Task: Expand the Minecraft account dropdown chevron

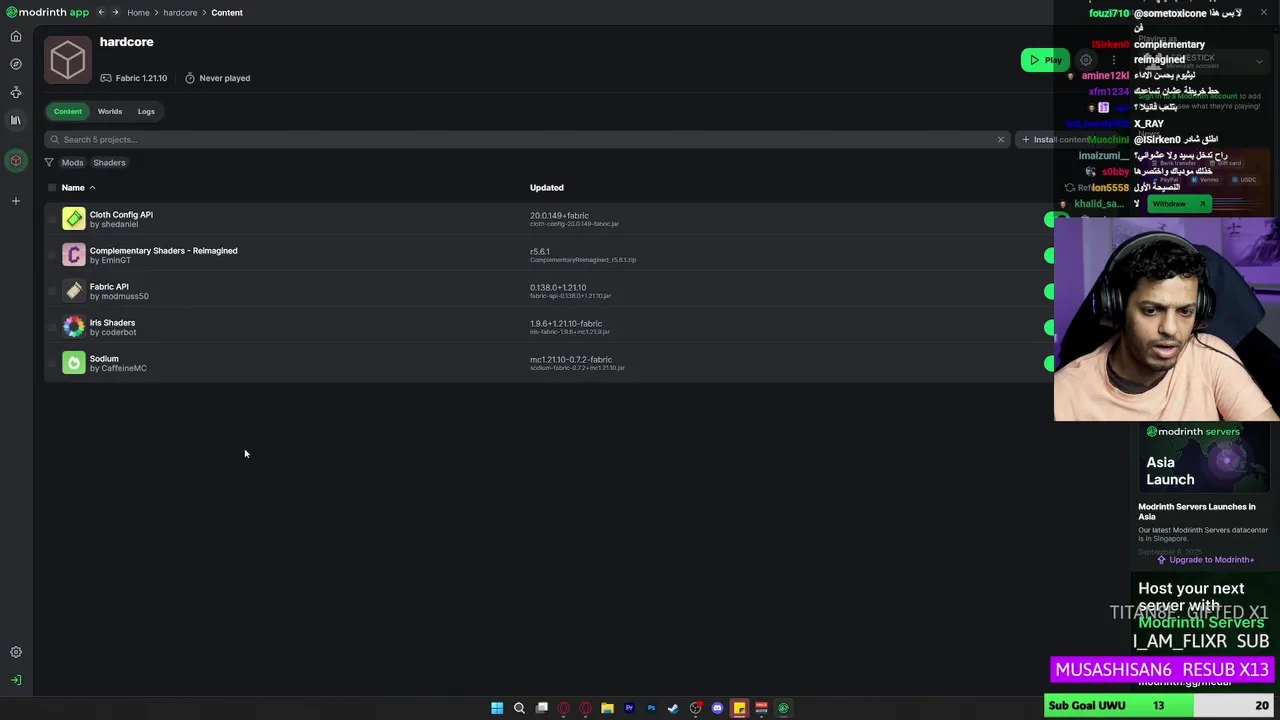Action: point(1259,61)
